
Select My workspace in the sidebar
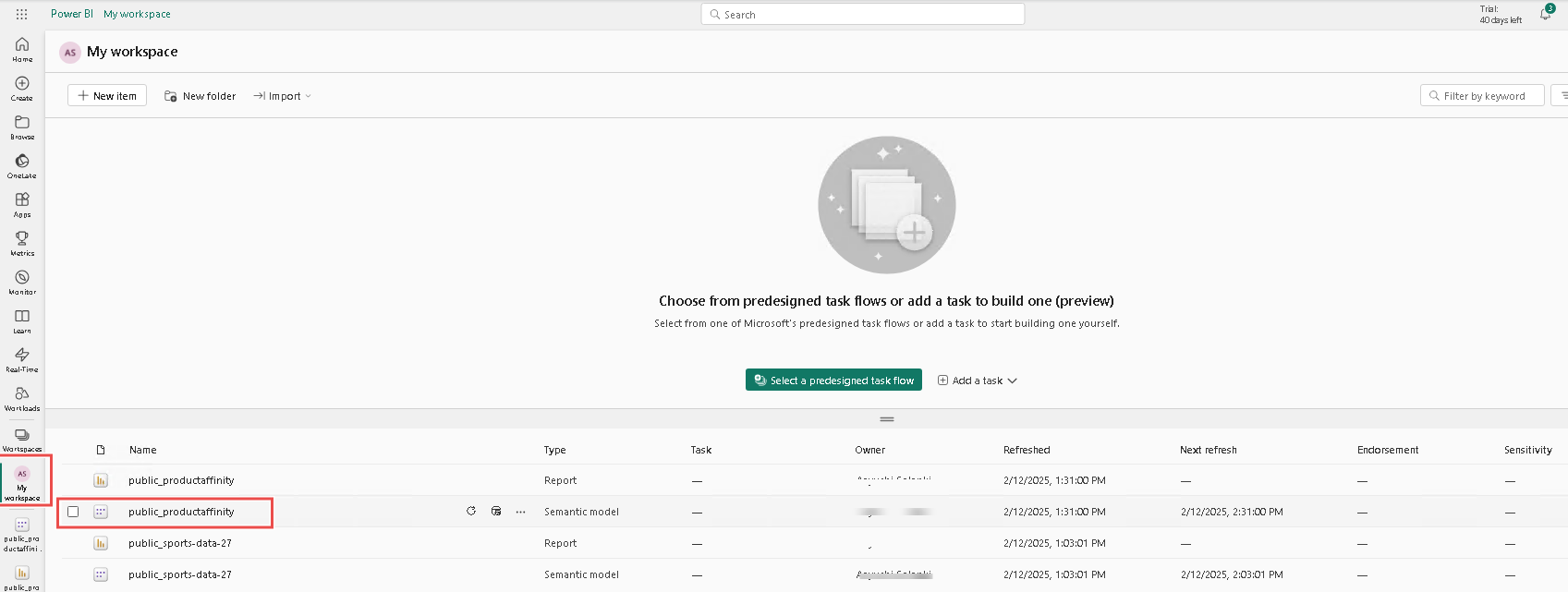coord(22,485)
